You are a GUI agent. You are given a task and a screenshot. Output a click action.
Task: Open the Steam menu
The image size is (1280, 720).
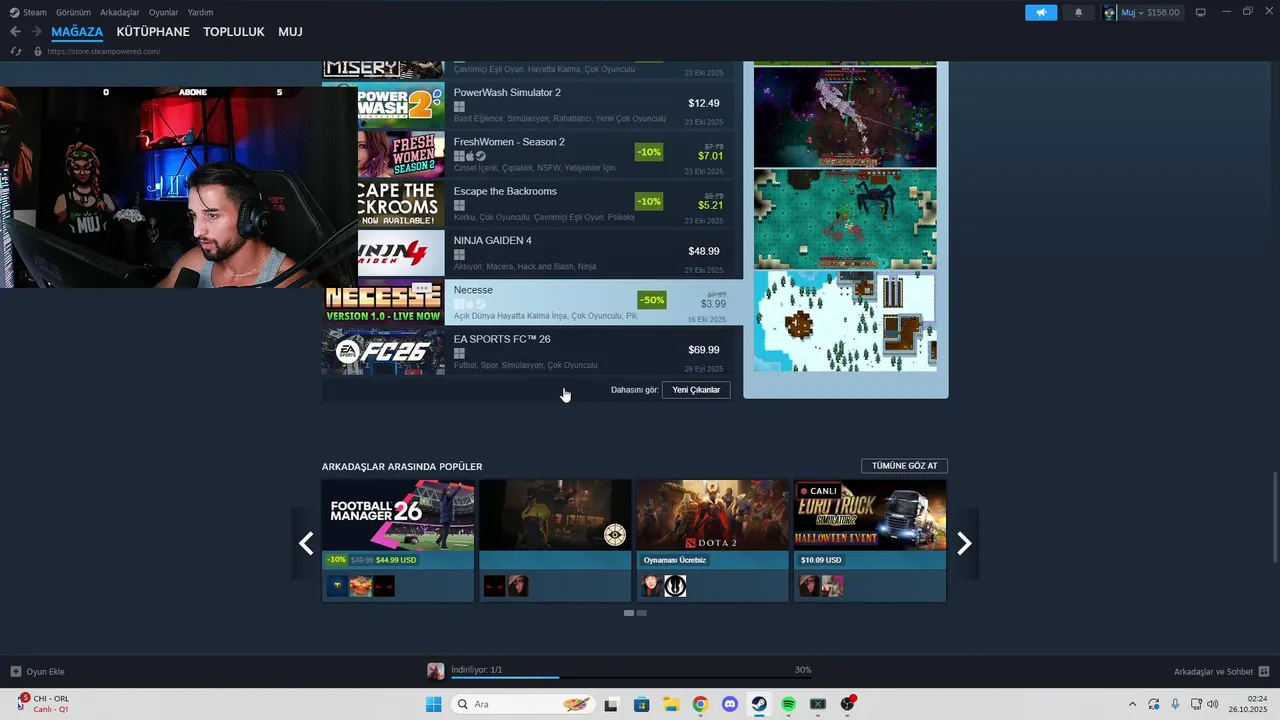tap(28, 12)
